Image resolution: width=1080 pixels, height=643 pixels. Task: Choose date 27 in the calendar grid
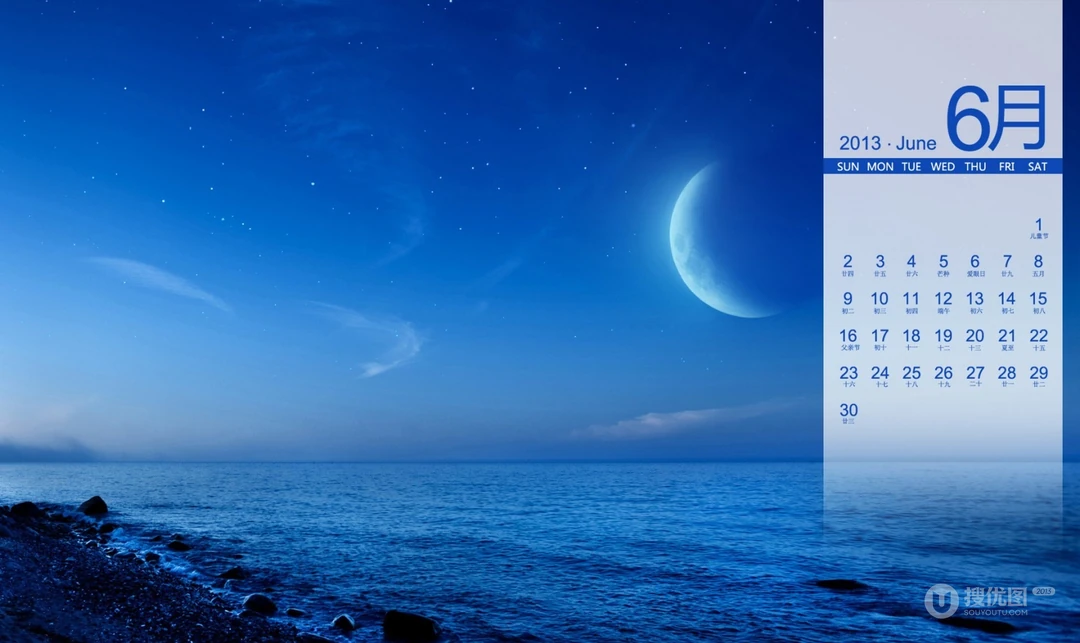pos(975,373)
